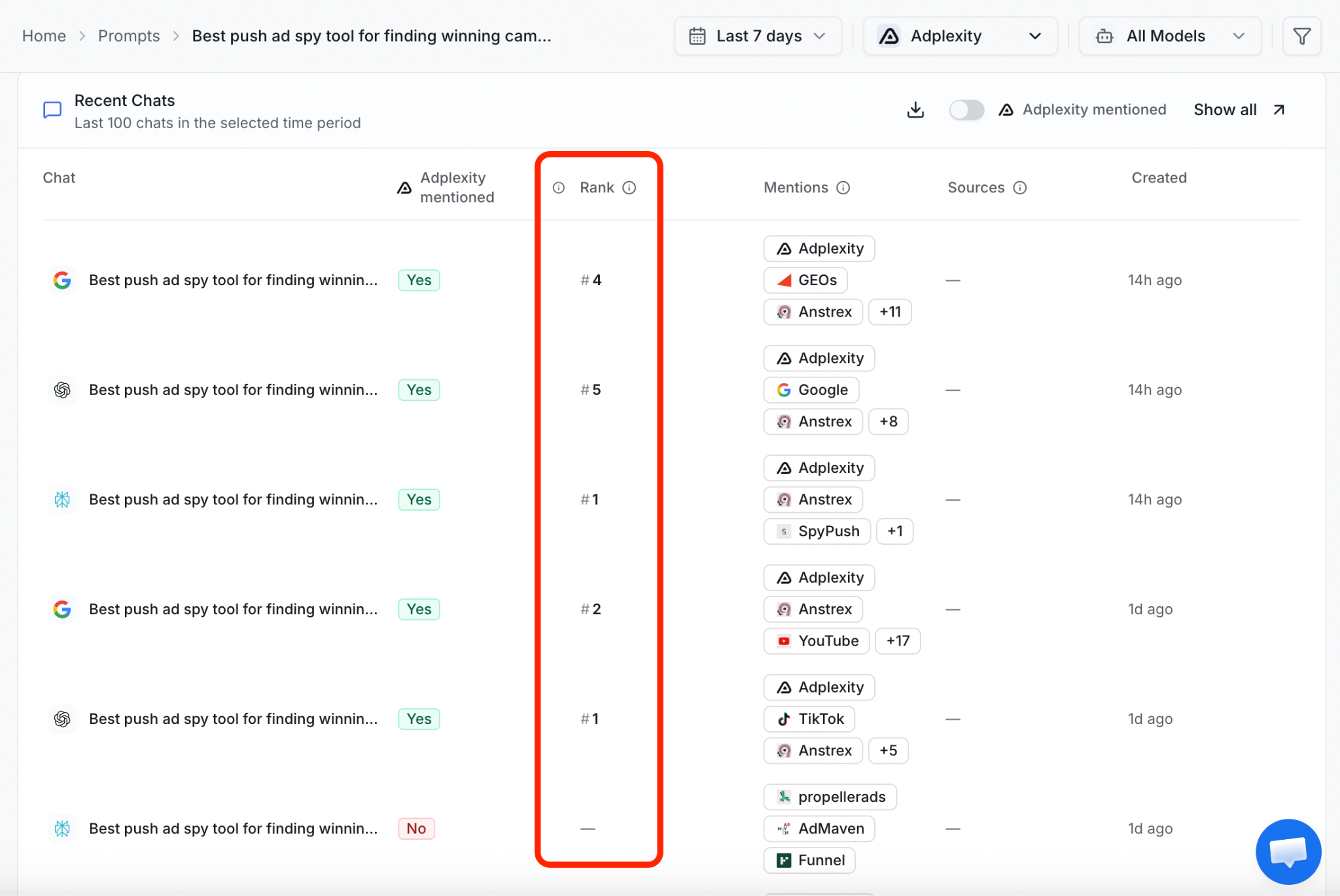1340x896 pixels.
Task: Navigate to Prompts breadcrumb
Action: [x=129, y=36]
